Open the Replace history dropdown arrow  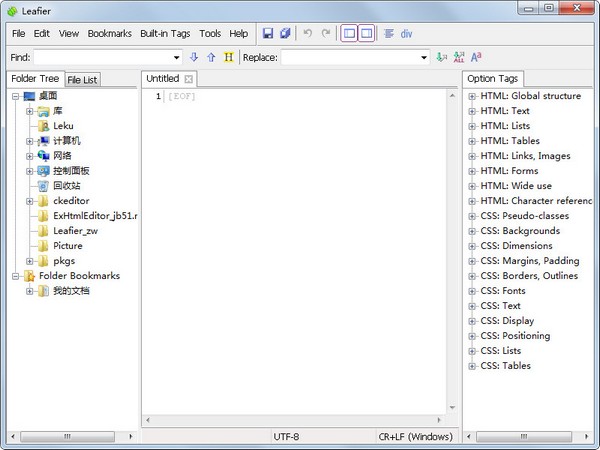click(424, 58)
